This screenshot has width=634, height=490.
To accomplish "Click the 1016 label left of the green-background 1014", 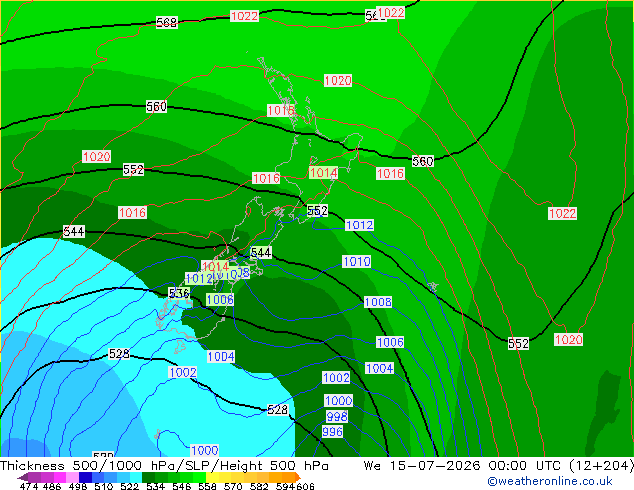I will 266,178.
